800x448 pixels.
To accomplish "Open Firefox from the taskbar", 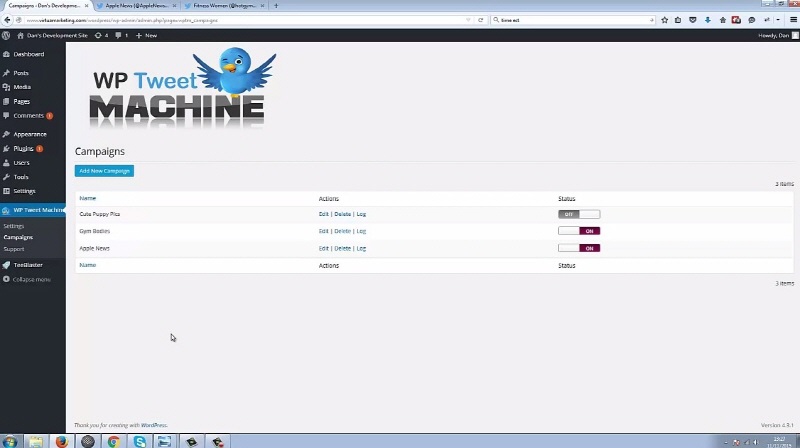I will (62, 441).
